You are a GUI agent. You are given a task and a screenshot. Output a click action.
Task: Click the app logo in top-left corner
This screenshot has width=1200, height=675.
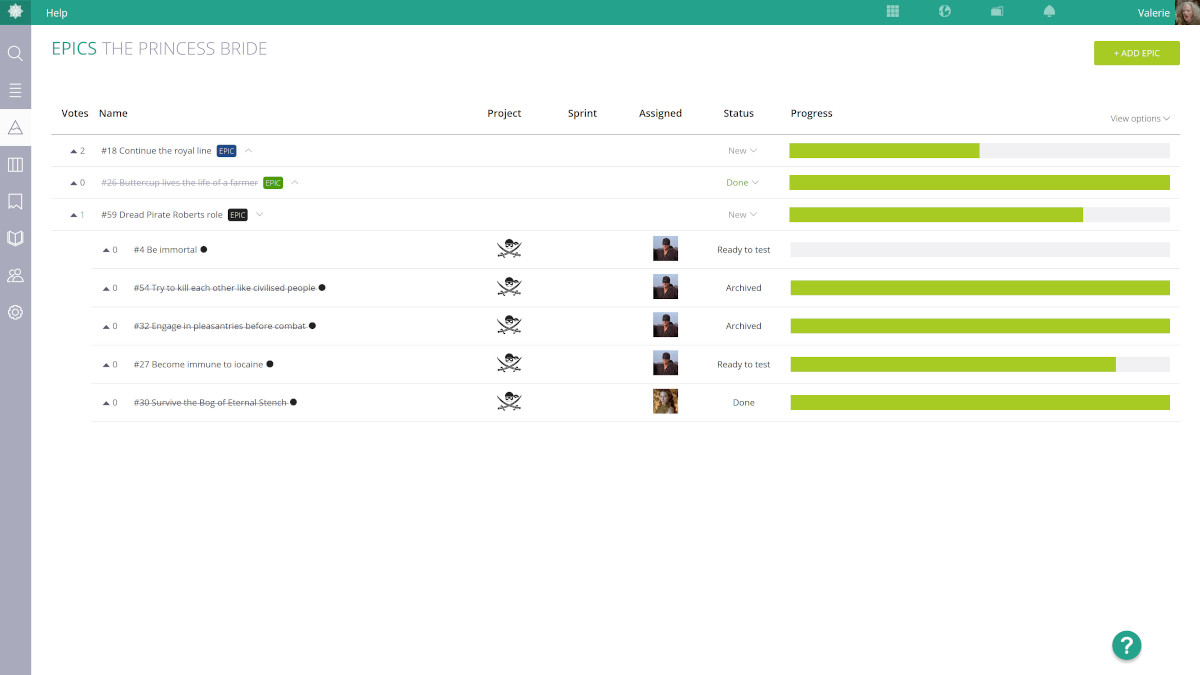pos(15,12)
